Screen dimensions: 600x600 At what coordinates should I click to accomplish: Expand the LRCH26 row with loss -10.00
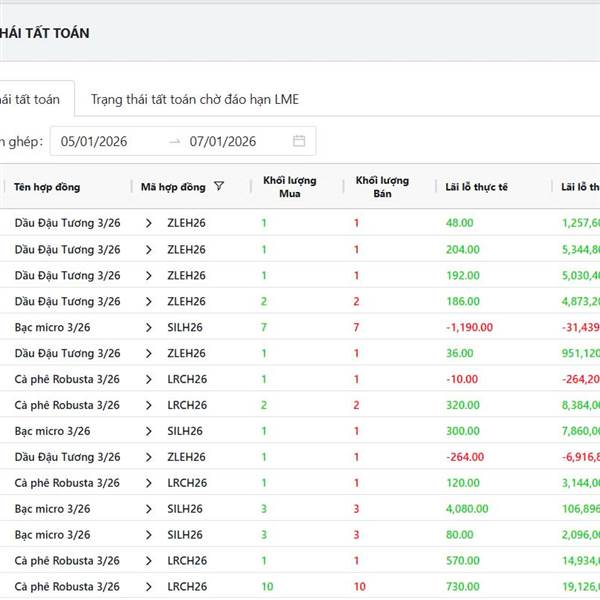pyautogui.click(x=149, y=379)
